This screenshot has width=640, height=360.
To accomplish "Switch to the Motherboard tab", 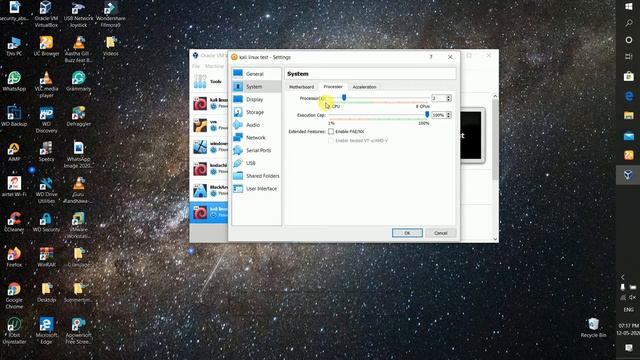I will [x=301, y=87].
